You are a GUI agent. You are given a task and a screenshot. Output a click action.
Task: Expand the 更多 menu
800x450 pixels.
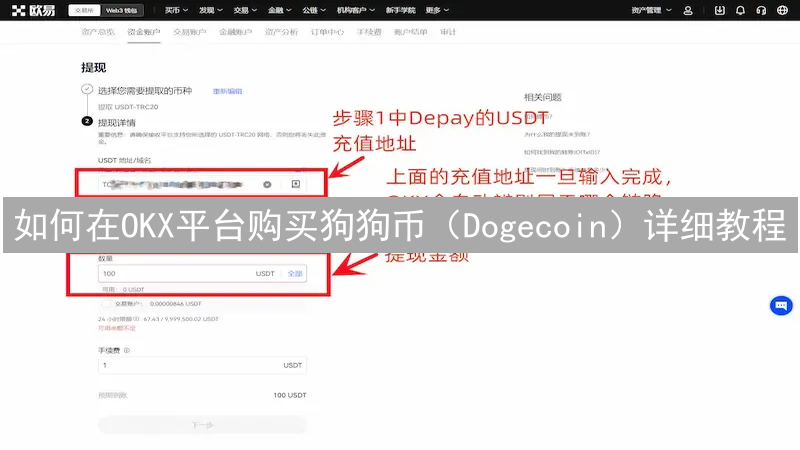pyautogui.click(x=437, y=10)
